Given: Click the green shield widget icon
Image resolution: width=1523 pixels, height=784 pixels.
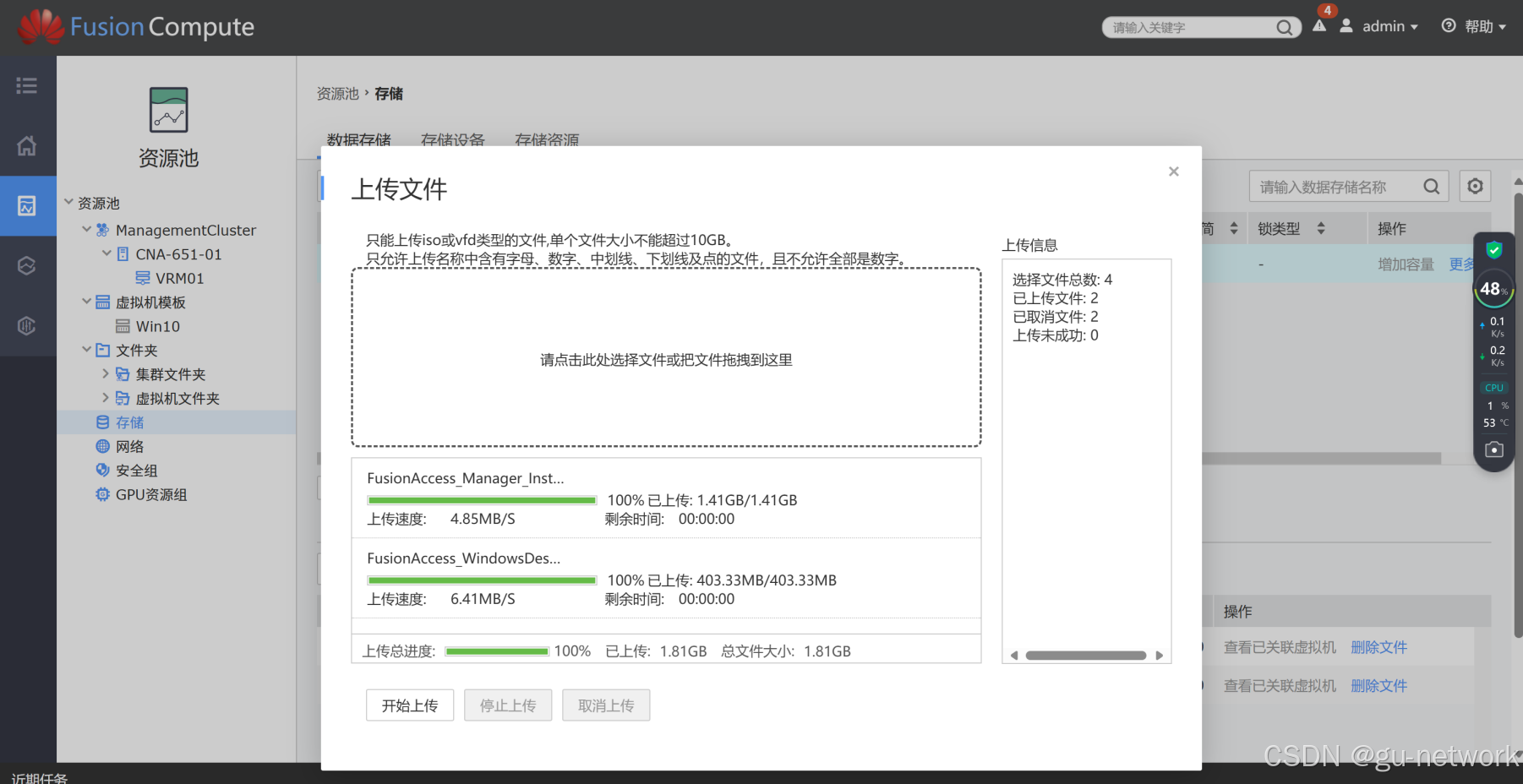Looking at the screenshot, I should (x=1493, y=249).
